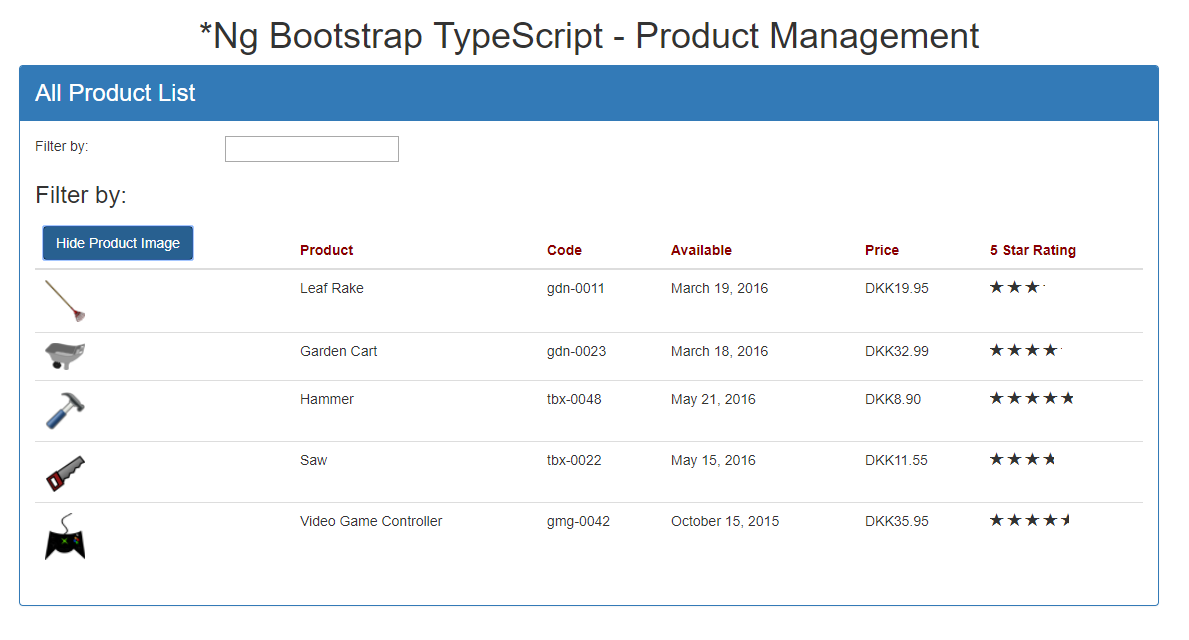Image resolution: width=1189 pixels, height=640 pixels.
Task: Click the large Filter by heading
Action: point(80,195)
